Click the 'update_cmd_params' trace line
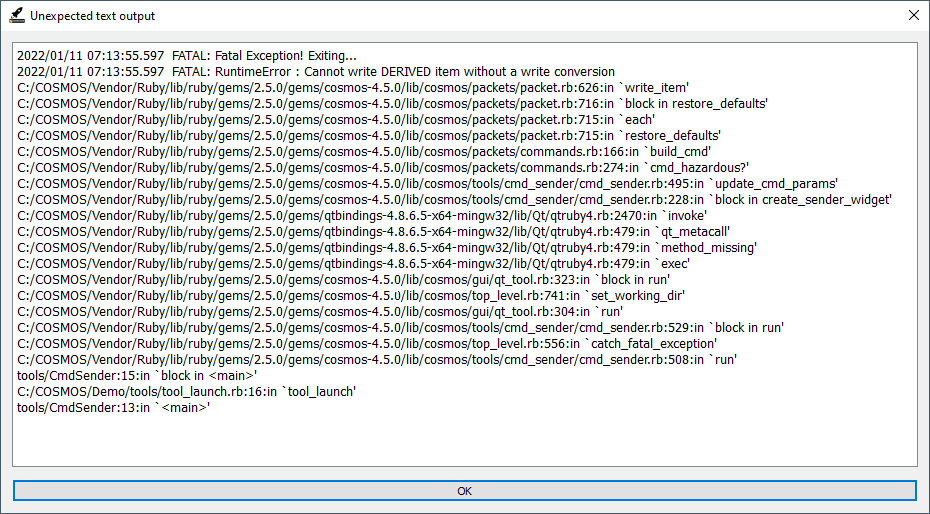This screenshot has height=514, width=930. click(427, 184)
